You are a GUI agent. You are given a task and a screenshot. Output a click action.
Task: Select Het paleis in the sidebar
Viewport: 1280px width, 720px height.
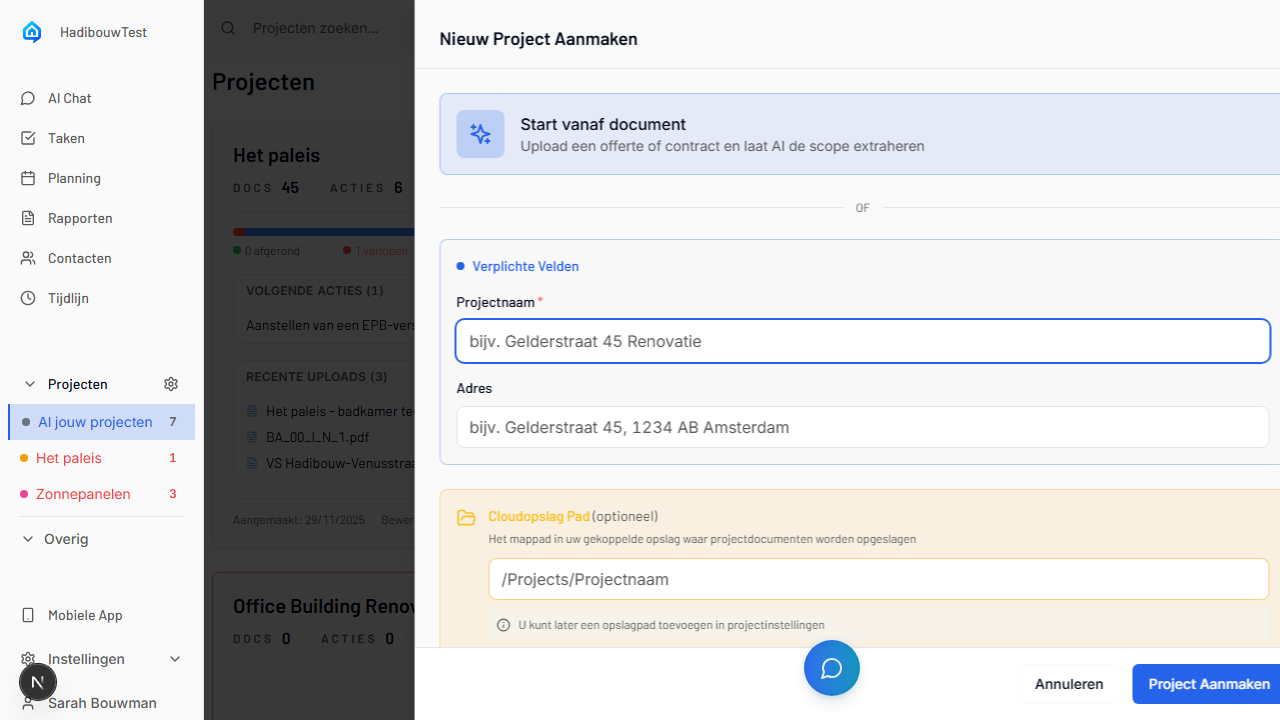click(68, 458)
